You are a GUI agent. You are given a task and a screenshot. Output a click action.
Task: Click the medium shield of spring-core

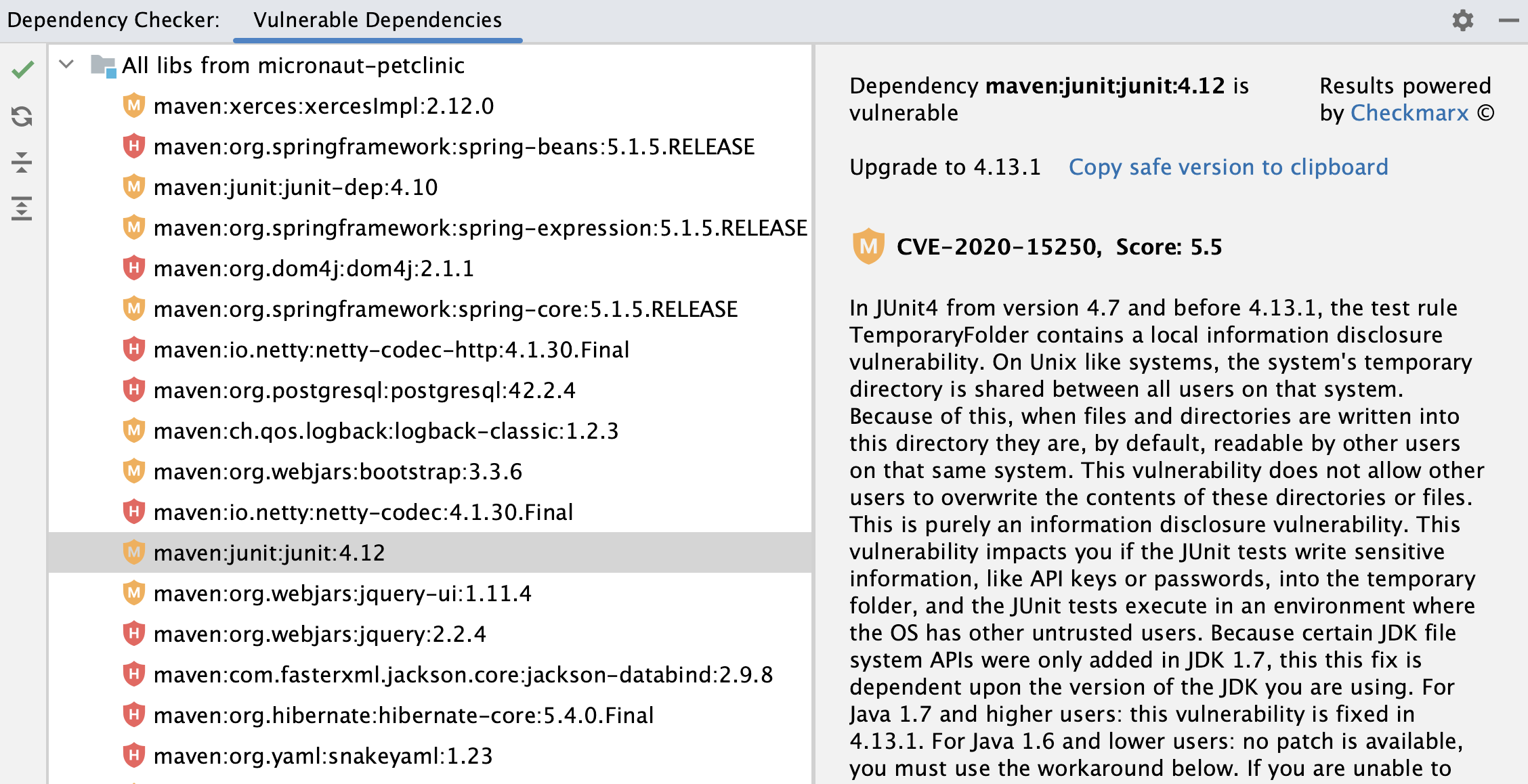pos(134,309)
